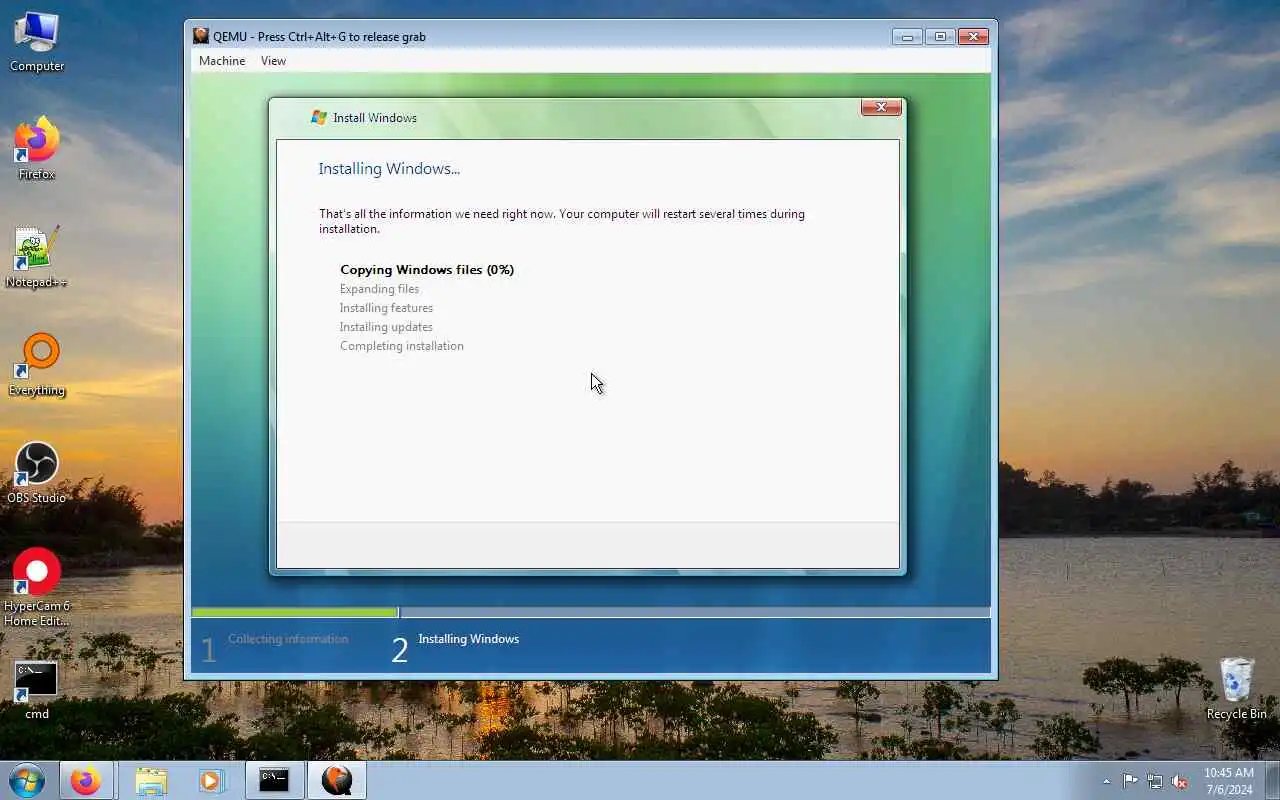Screen dimensions: 1280x800
Task: Select the Recycle Bin desktop icon
Action: [1237, 689]
